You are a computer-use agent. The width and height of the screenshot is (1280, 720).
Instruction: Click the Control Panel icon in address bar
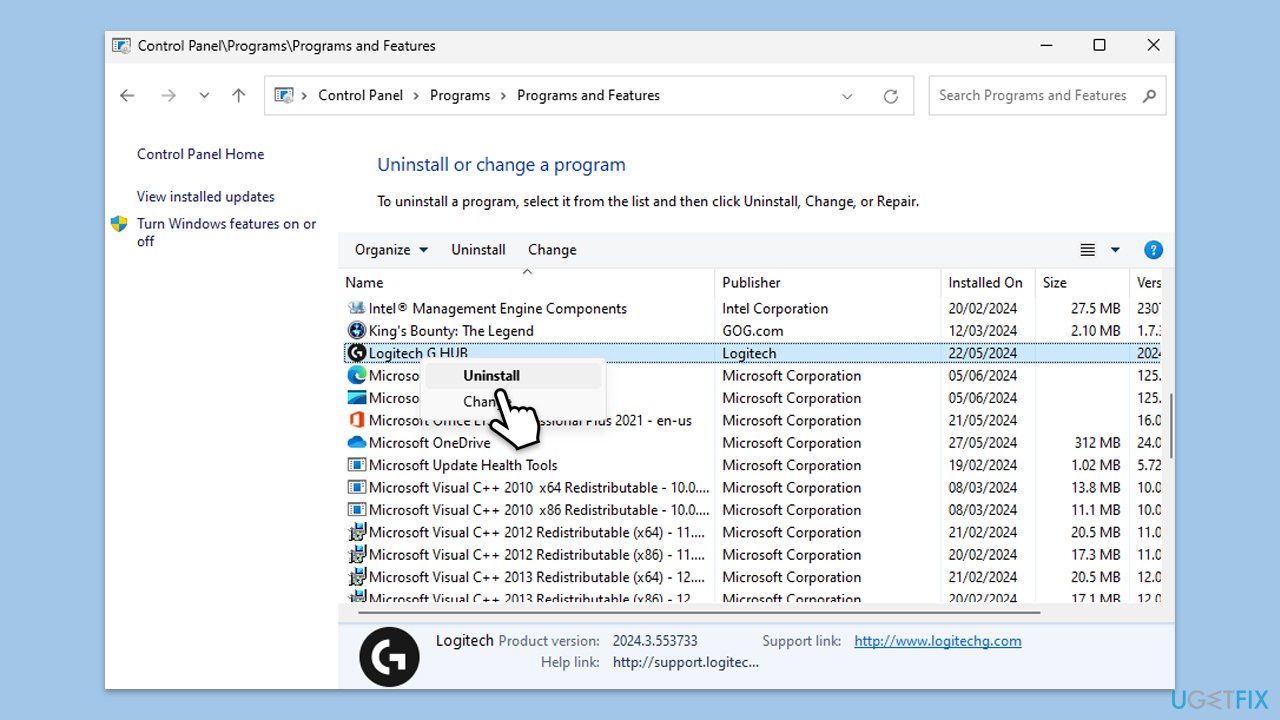tap(284, 96)
